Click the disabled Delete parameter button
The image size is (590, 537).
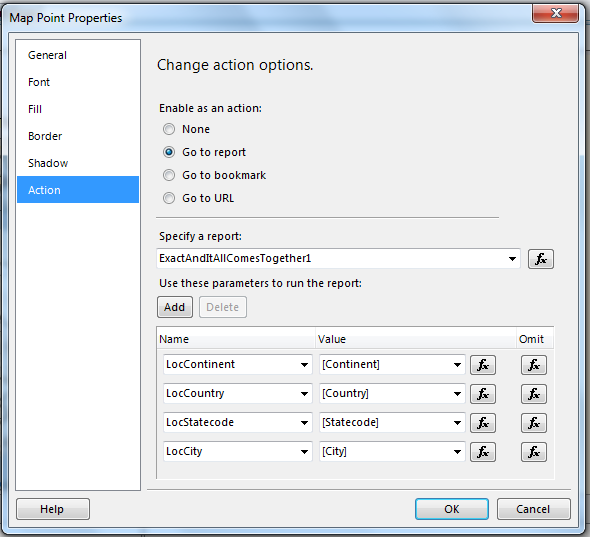223,307
